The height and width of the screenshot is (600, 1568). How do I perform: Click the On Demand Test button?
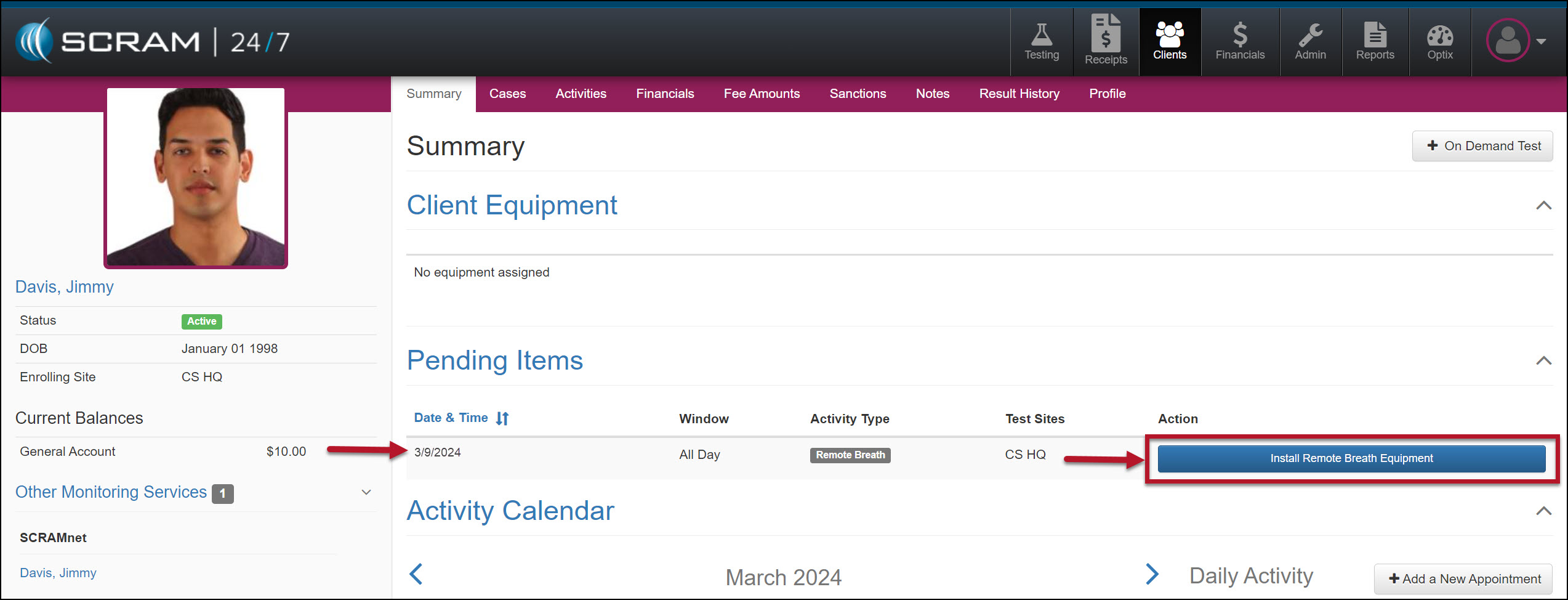(x=1482, y=146)
